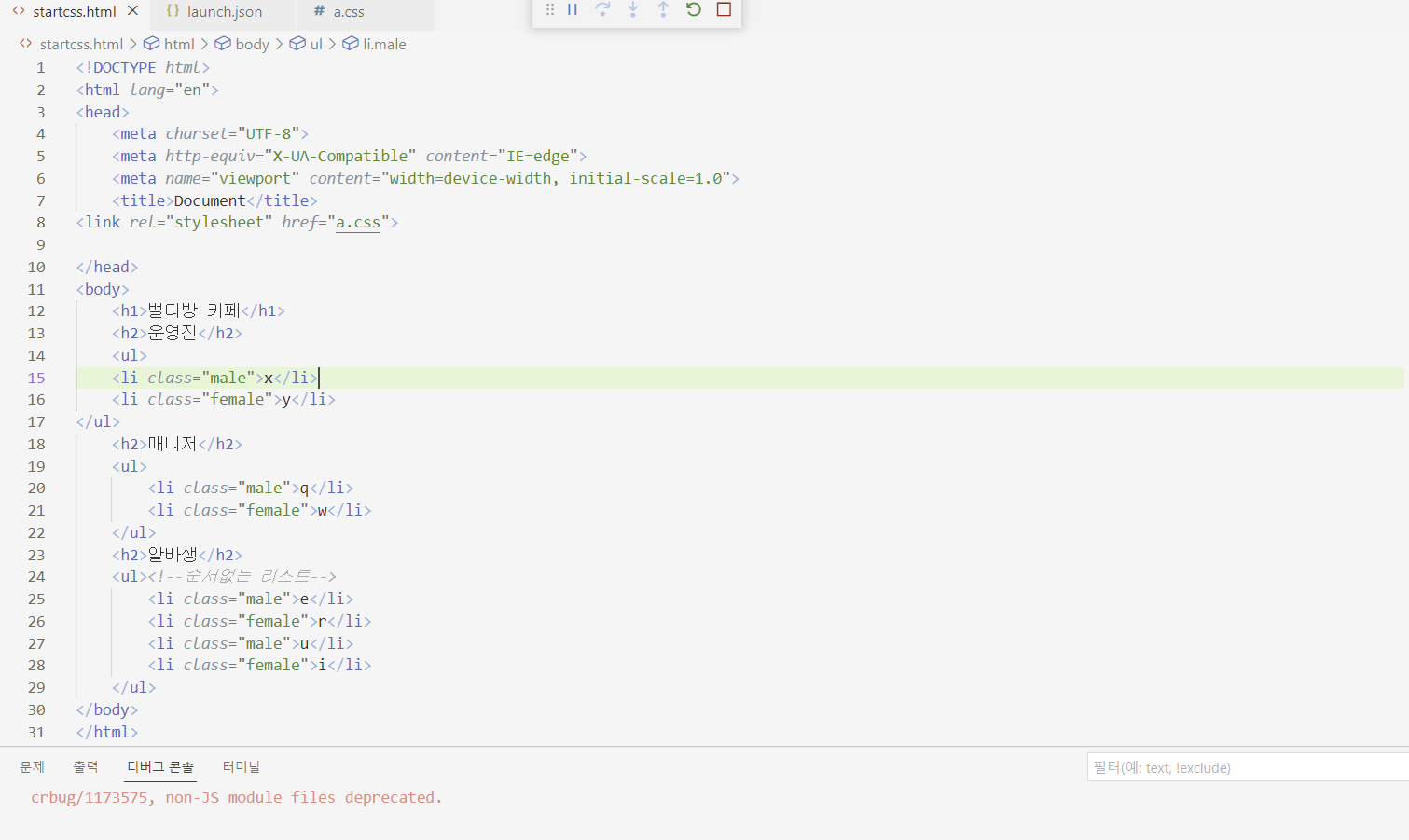The image size is (1409, 840).
Task: Click the 순서없는 리스트 comment
Action: pyautogui.click(x=242, y=577)
